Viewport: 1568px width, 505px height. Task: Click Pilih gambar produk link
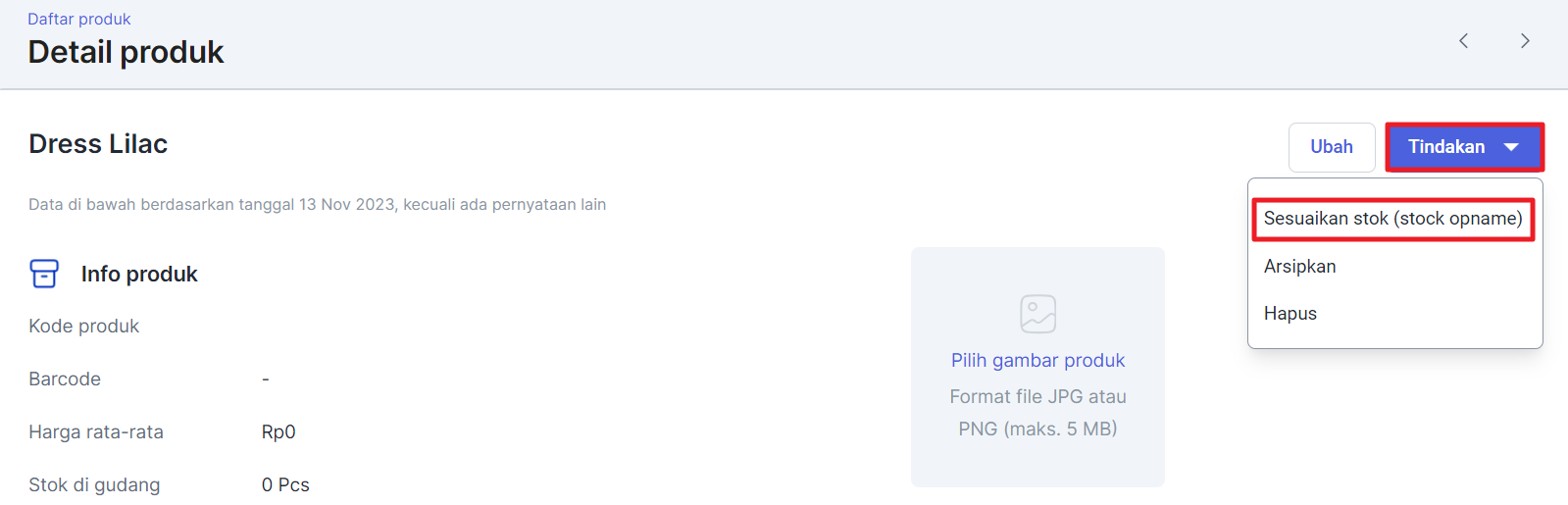1037,360
